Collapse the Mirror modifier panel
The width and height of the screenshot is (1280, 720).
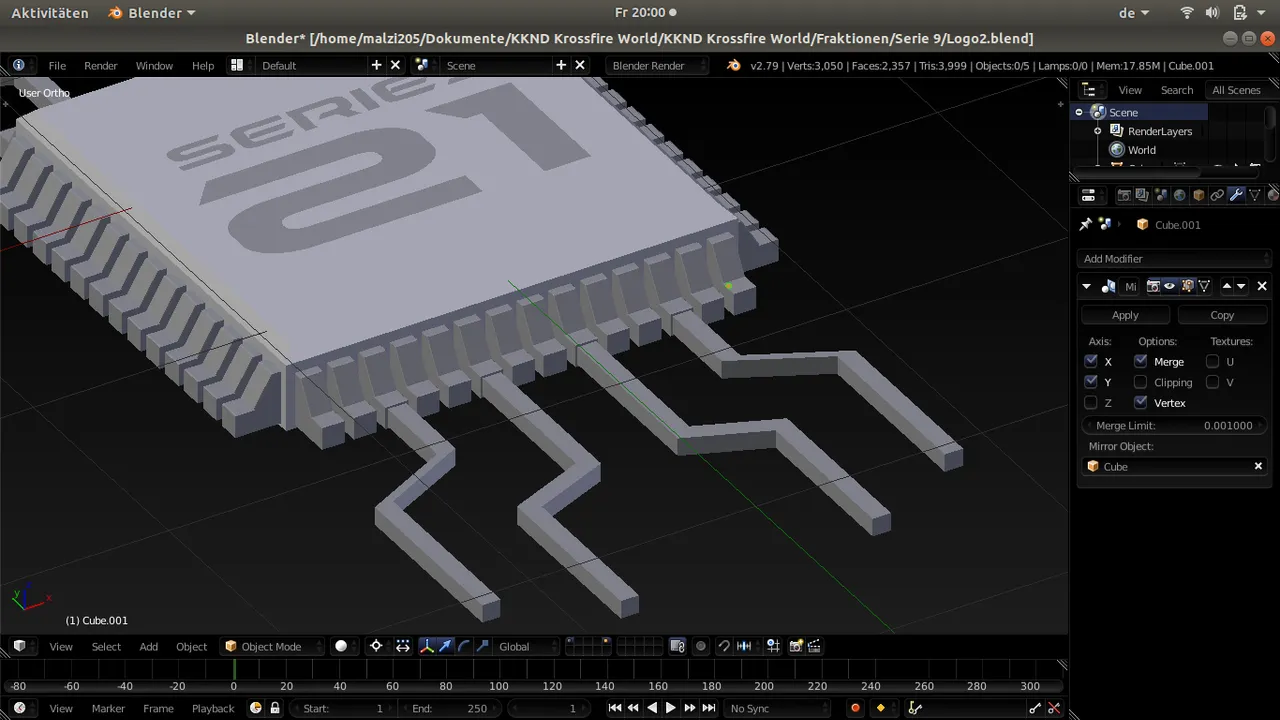pos(1086,286)
